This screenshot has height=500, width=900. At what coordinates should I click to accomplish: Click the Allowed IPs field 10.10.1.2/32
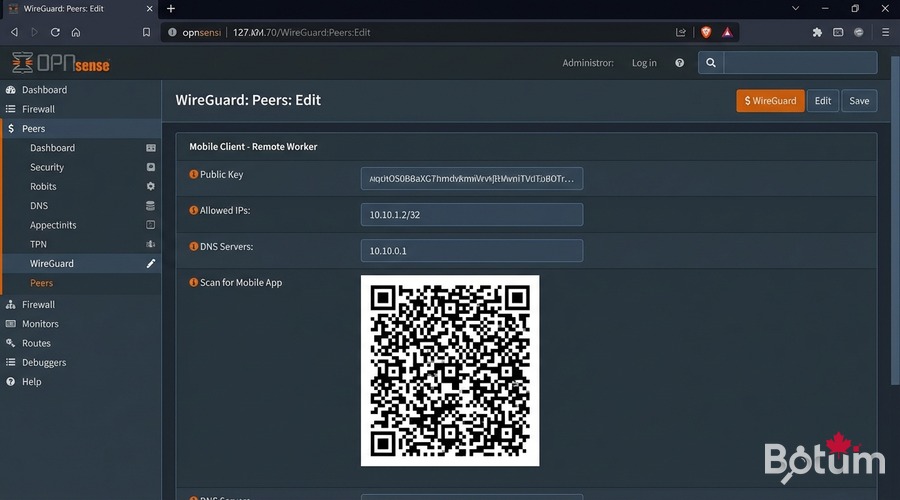coord(472,215)
